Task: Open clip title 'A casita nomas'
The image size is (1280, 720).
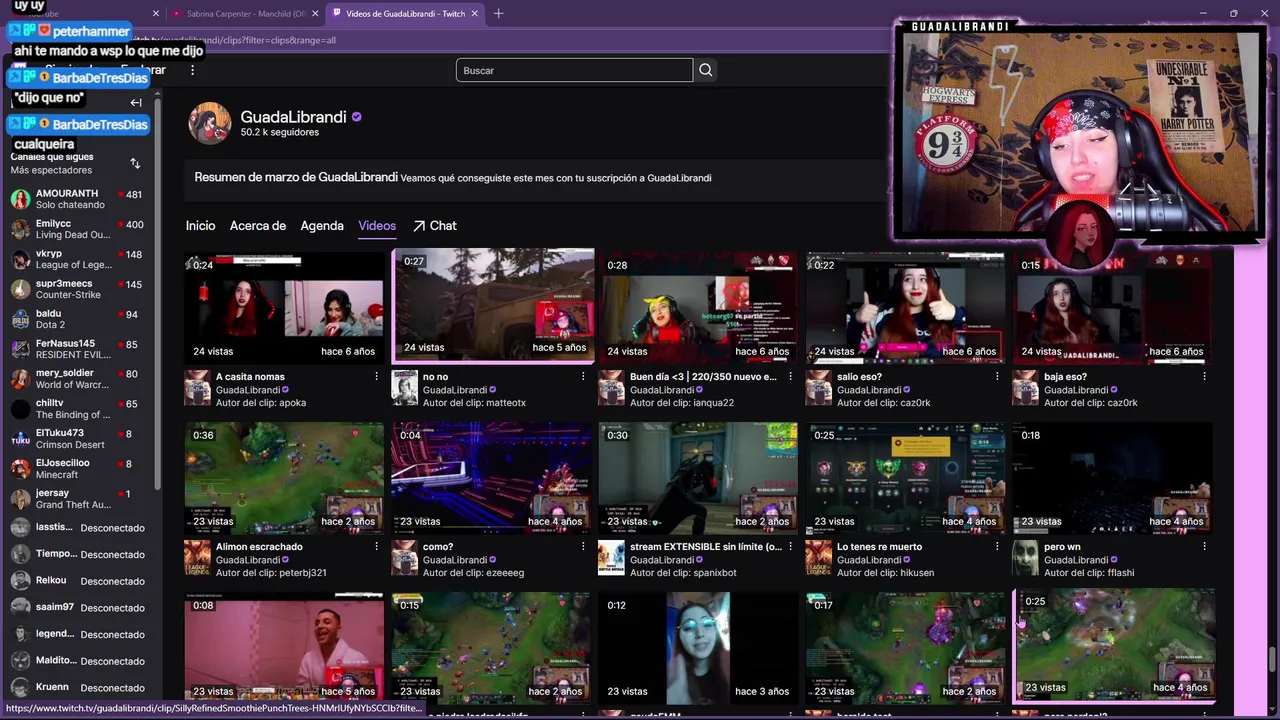Action: pos(250,377)
